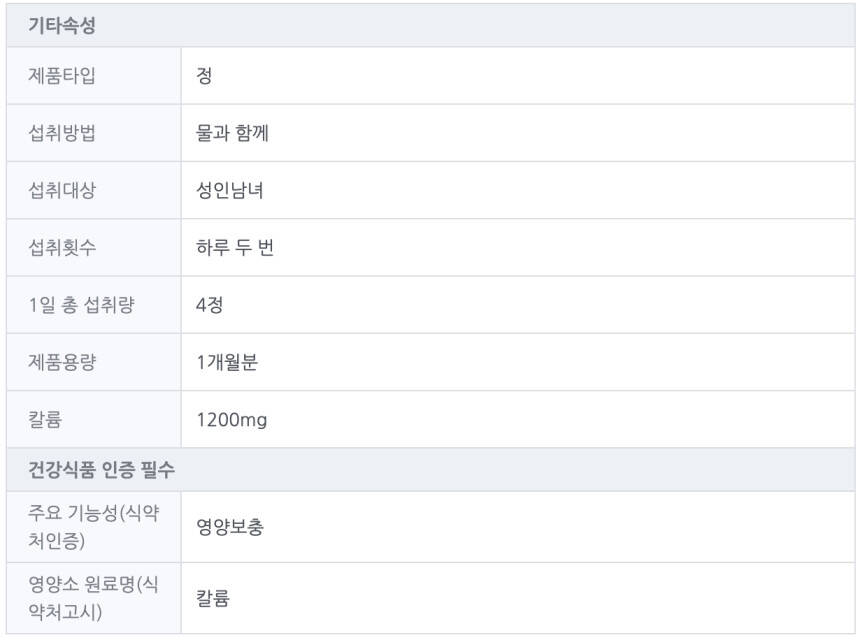Screen dimensions: 860x640
Task: Select the 성인남녀 value text
Action: coord(230,190)
